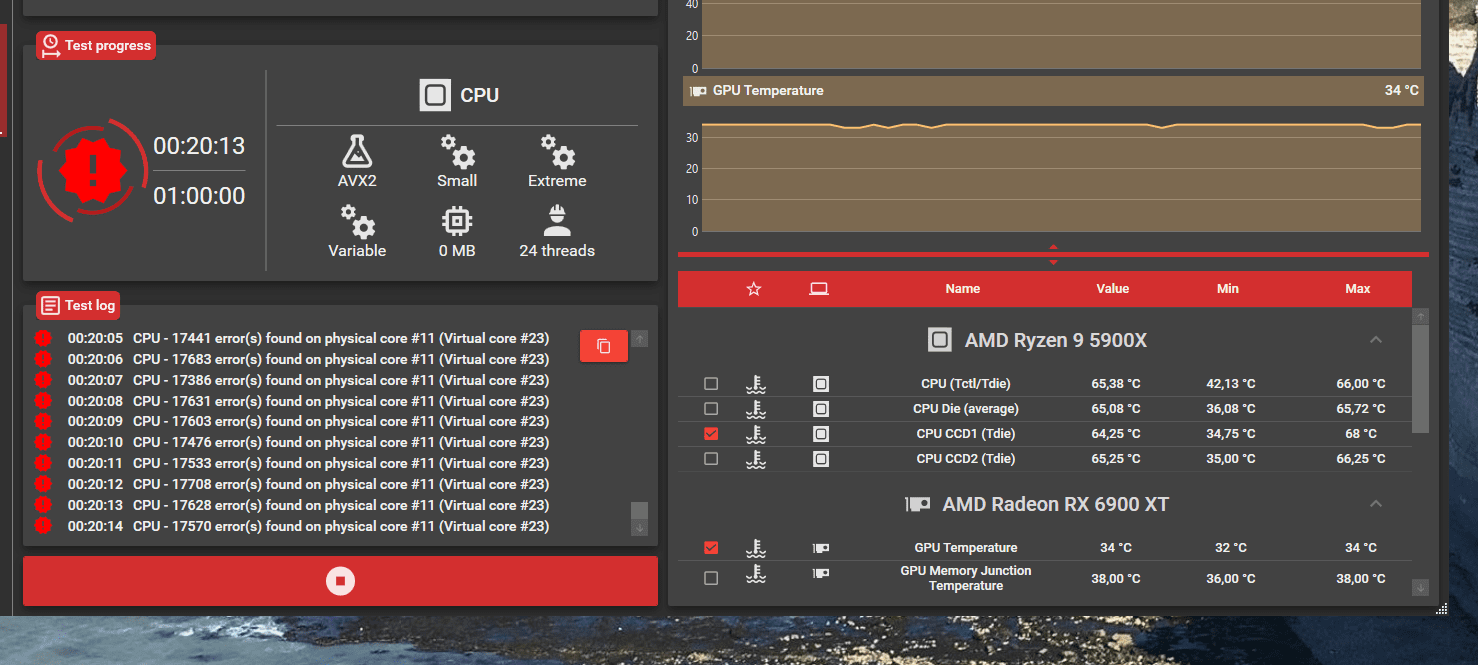
Task: Click the 0 MB memory chip icon
Action: pyautogui.click(x=457, y=222)
